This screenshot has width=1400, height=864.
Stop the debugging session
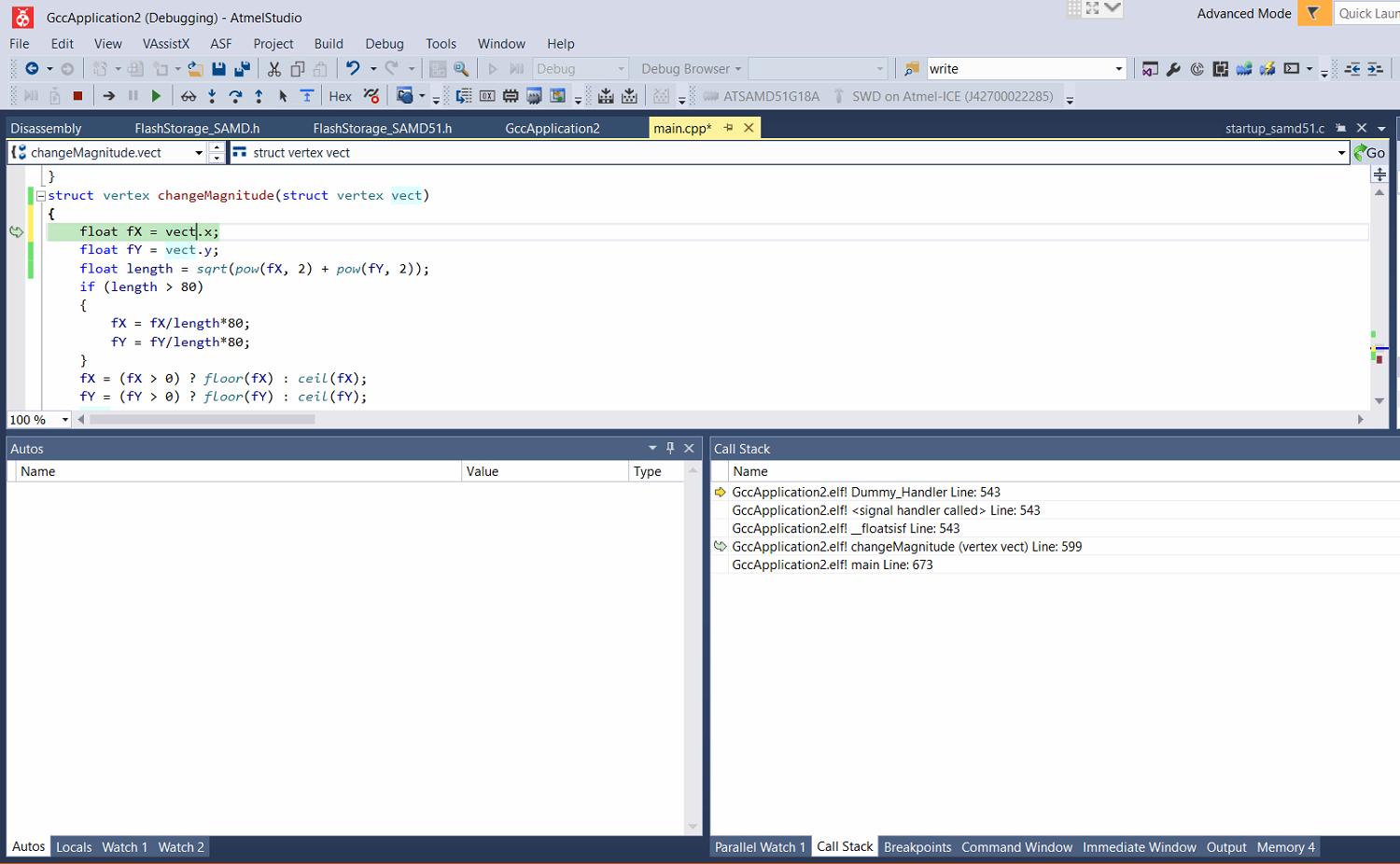77,95
